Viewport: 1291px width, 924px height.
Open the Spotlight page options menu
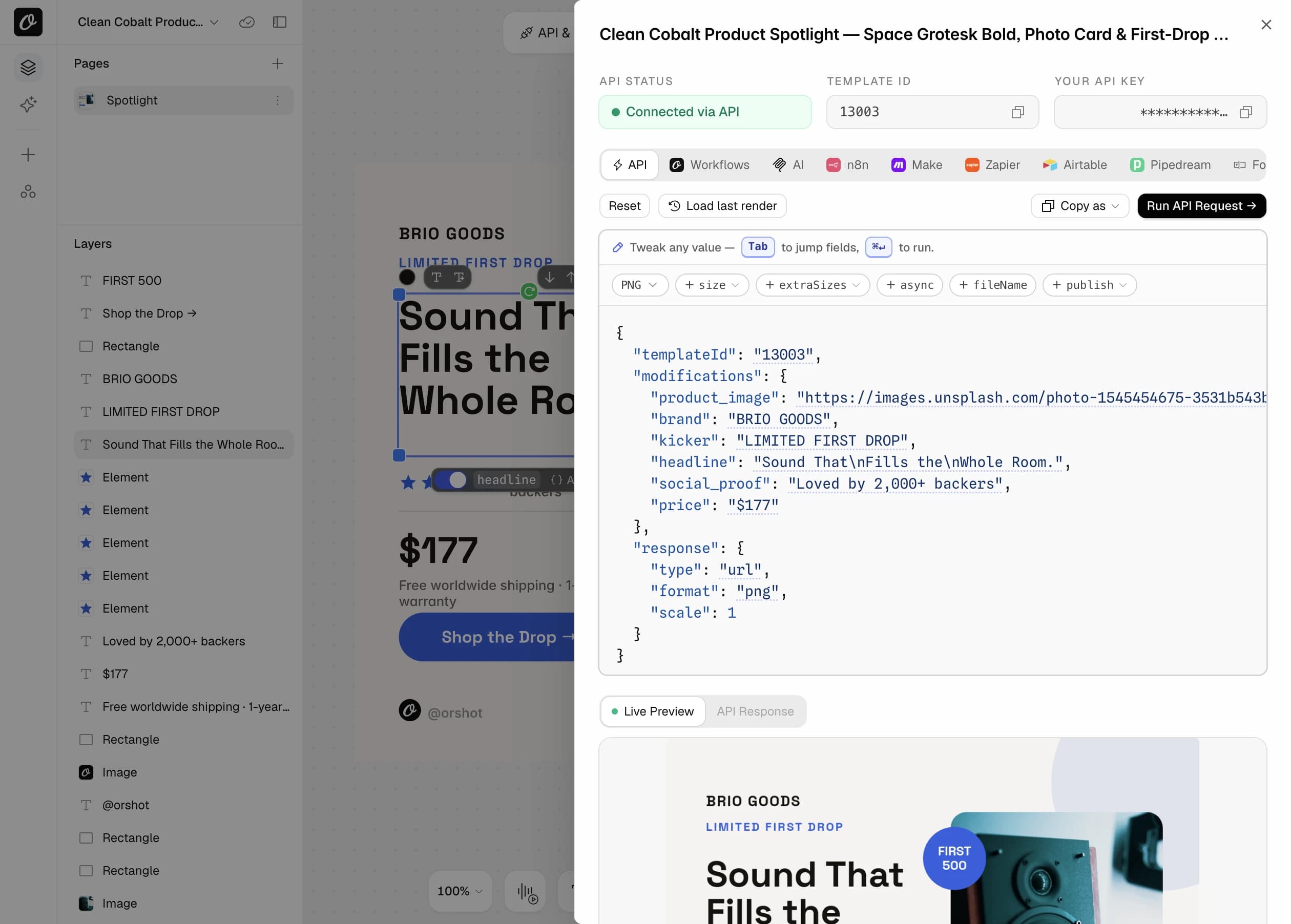coord(278,101)
